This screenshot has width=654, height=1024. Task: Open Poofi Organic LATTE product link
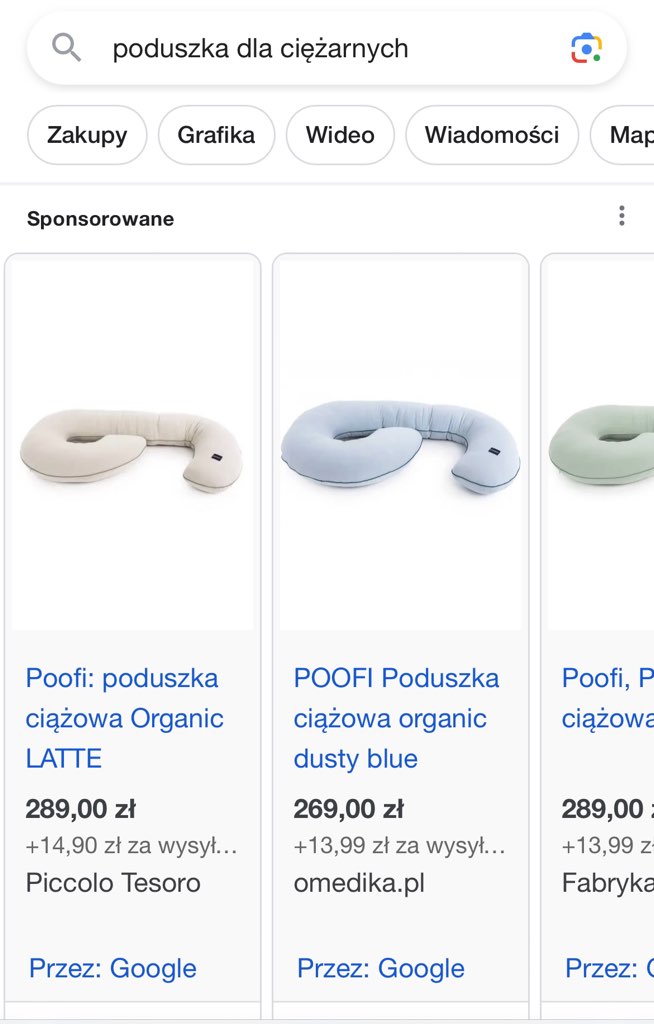(x=124, y=718)
